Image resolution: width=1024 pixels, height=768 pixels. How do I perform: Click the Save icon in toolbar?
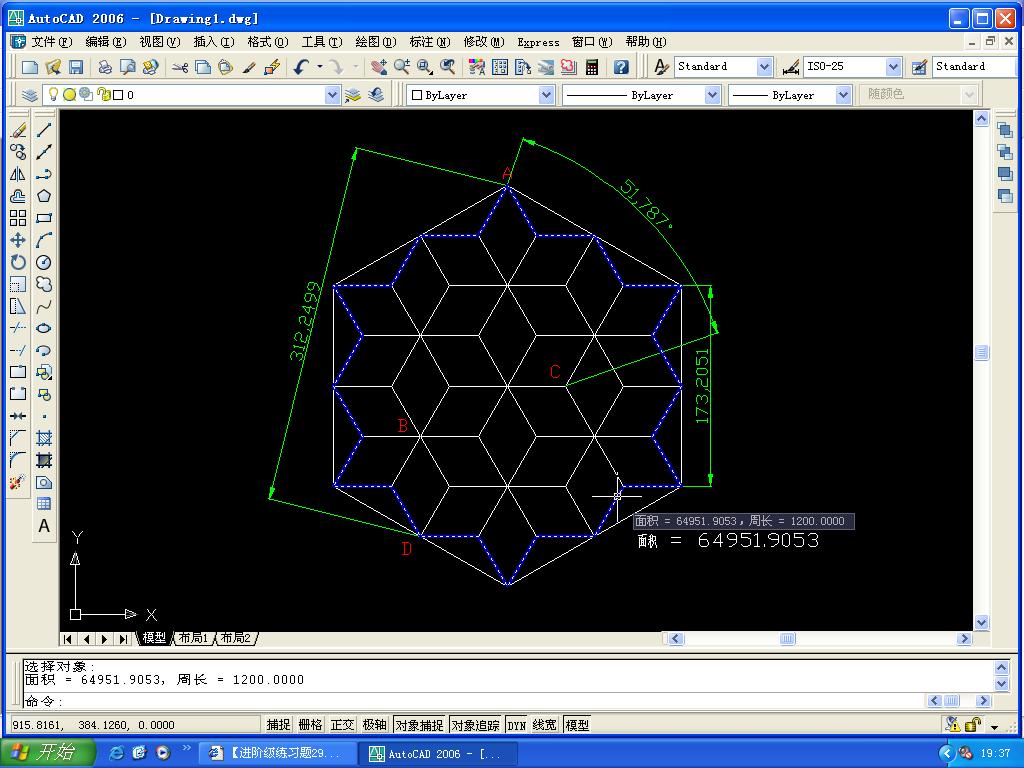[76, 67]
